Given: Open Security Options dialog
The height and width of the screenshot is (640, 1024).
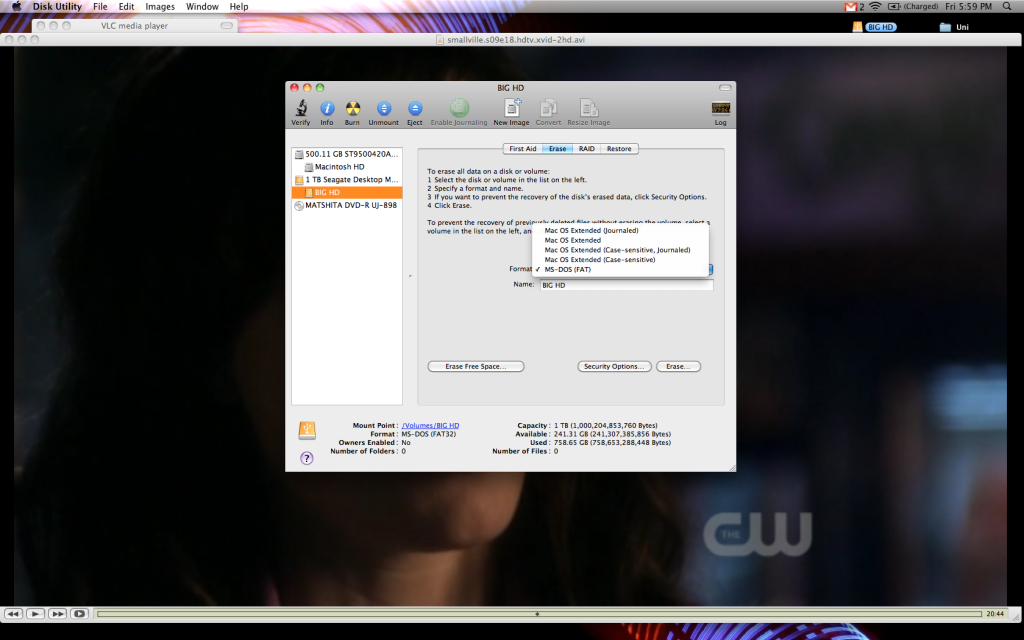Looking at the screenshot, I should tap(614, 366).
